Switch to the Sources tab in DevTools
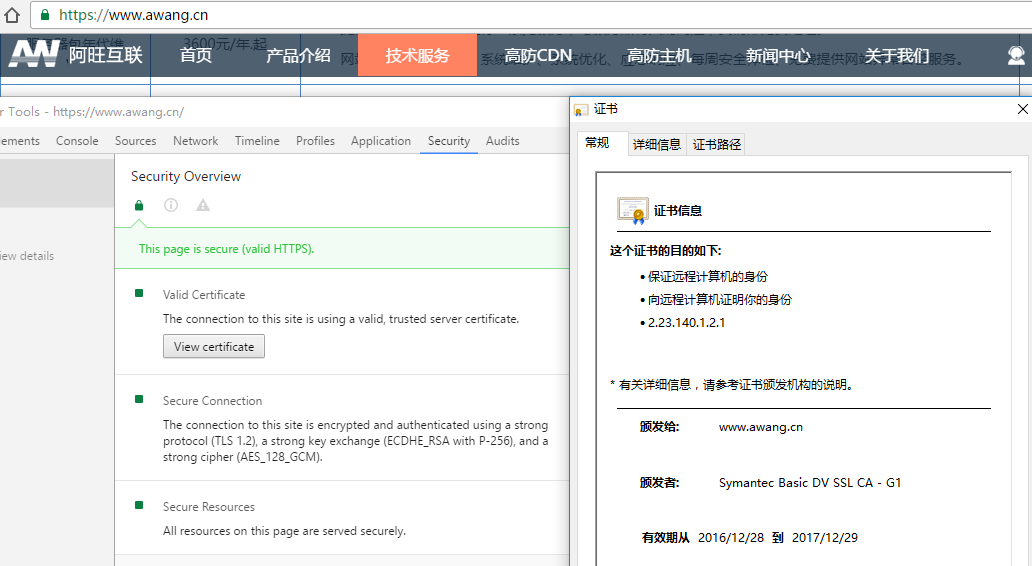 pos(136,141)
